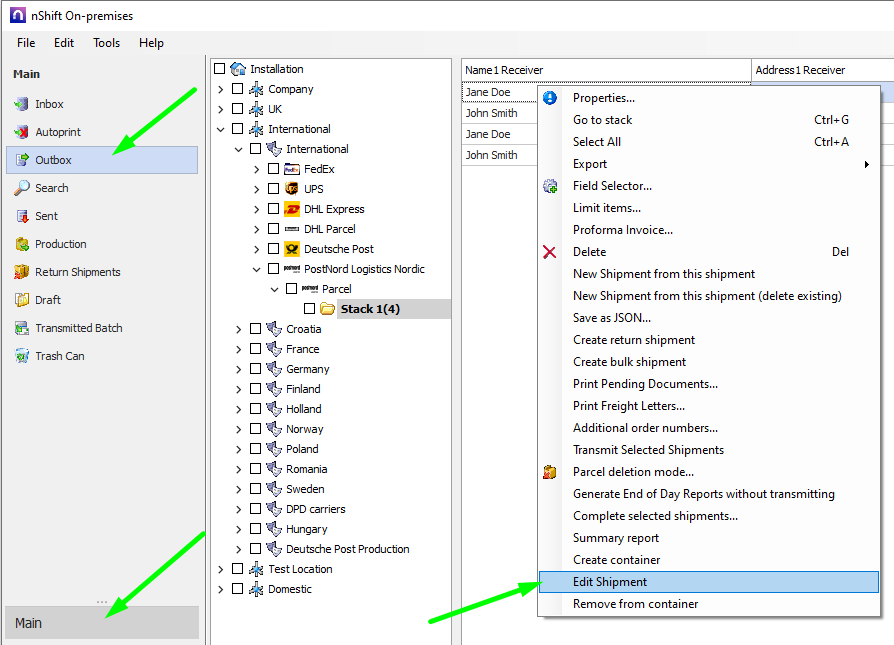Click the Installation house icon
Viewport: 894px width, 645px height.
tap(238, 69)
